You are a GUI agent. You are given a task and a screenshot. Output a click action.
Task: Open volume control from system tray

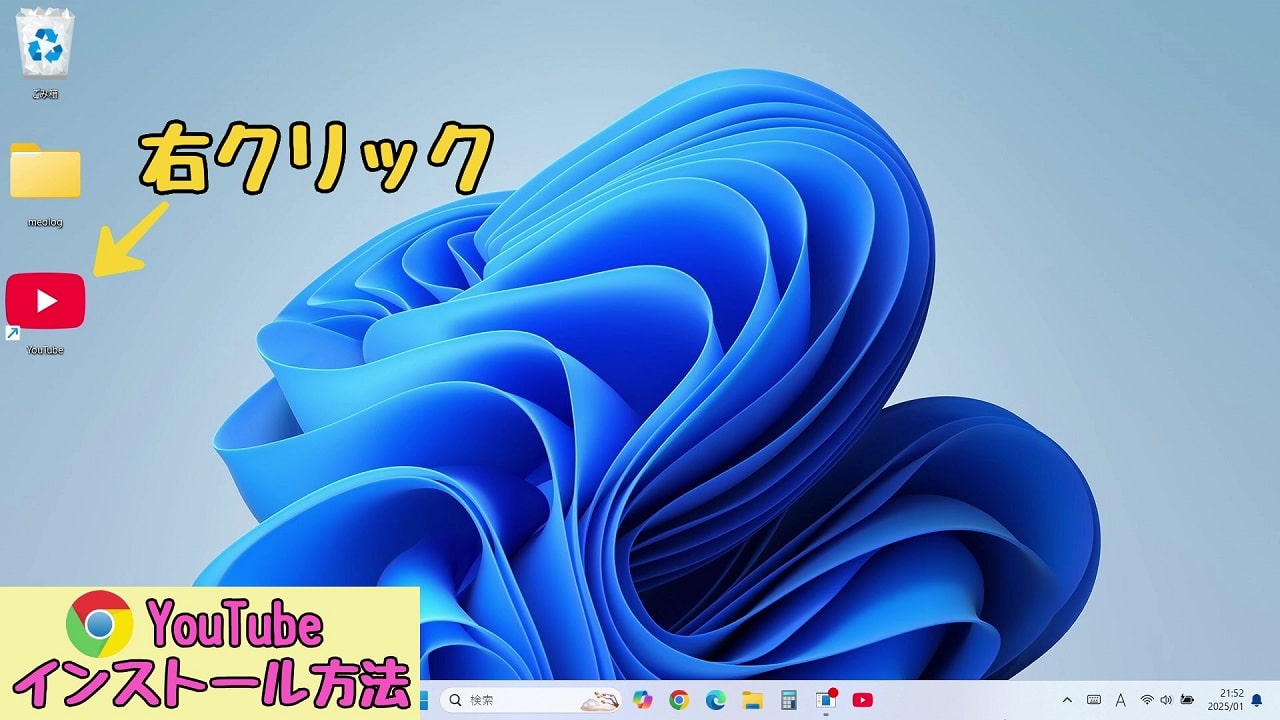coord(1166,700)
